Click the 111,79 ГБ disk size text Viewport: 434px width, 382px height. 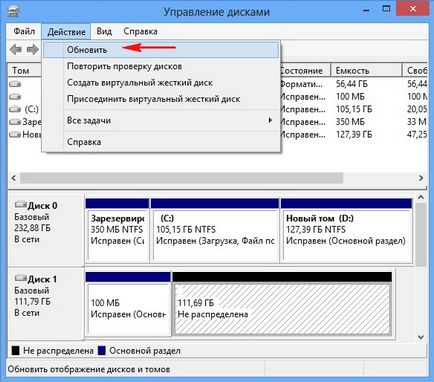[x=32, y=302]
